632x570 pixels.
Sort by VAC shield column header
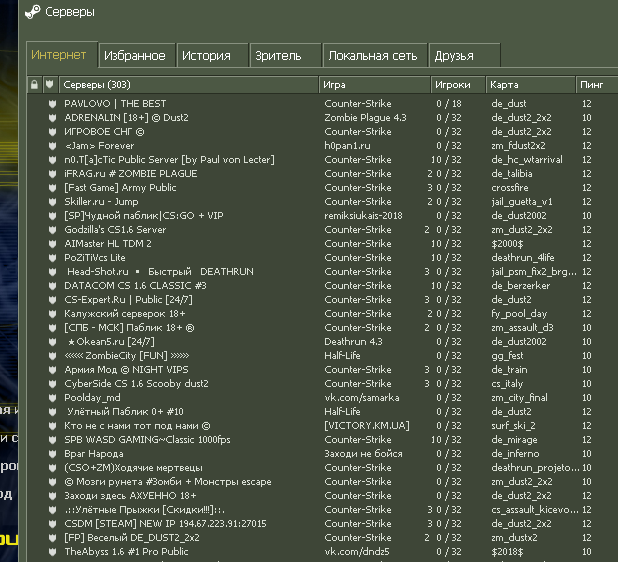[50, 85]
